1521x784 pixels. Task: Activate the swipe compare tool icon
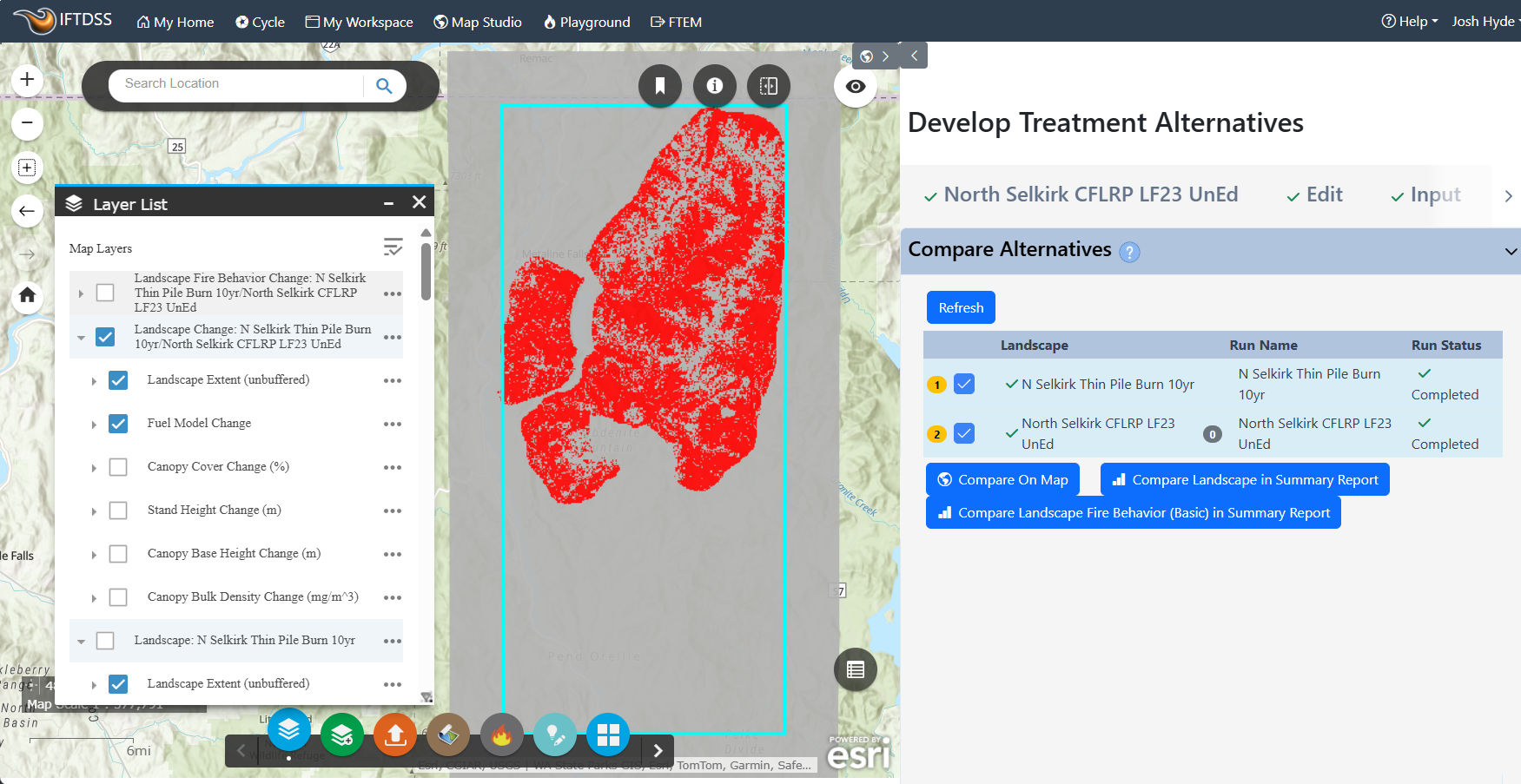(x=768, y=86)
